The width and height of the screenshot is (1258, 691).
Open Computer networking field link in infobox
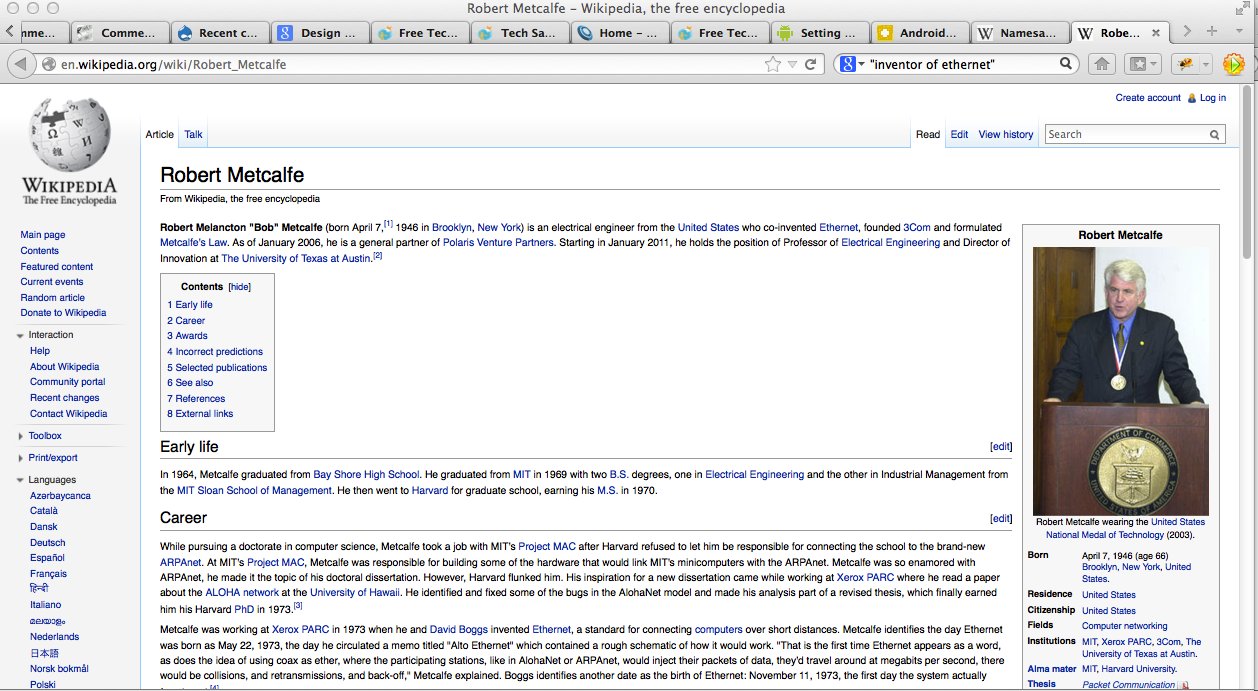[1124, 626]
